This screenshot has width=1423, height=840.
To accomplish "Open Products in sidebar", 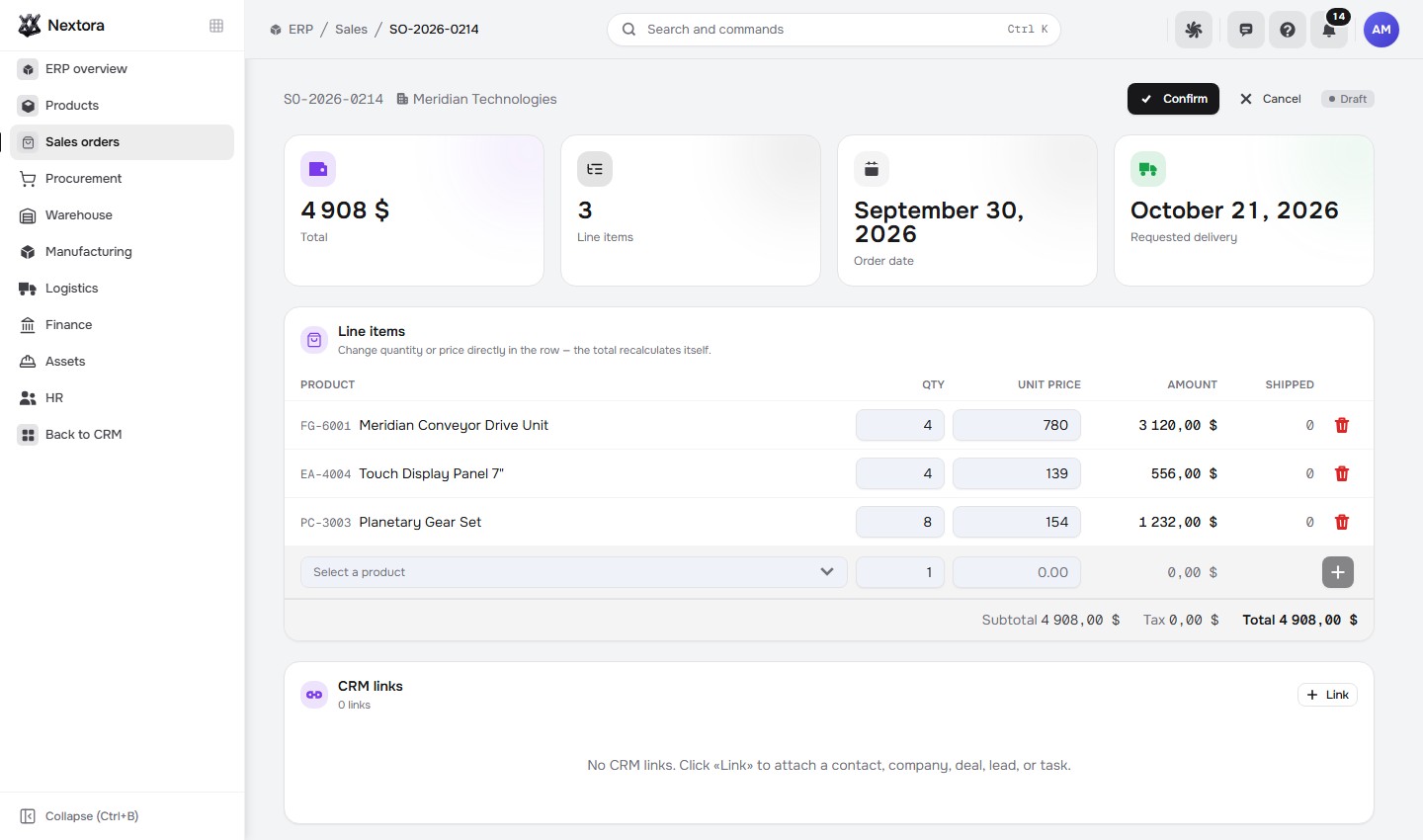I will 122,106.
